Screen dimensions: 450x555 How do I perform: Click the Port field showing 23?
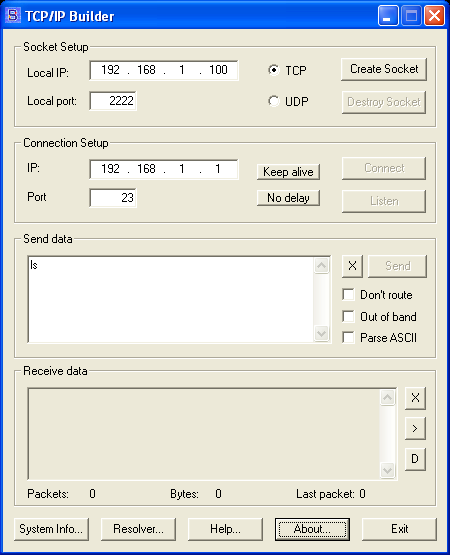(113, 198)
